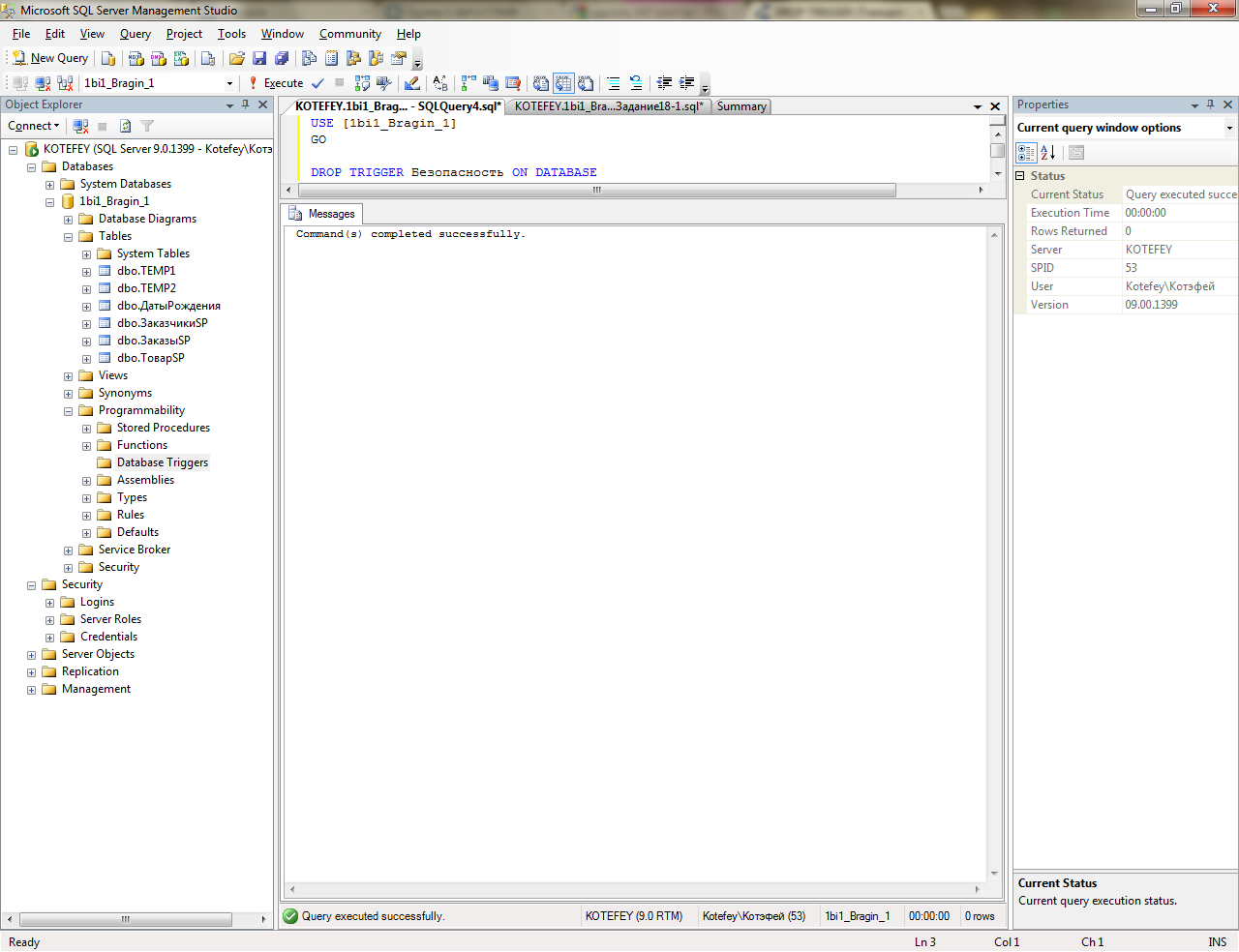Parse the query with the blue checkmark
1239x952 pixels.
click(317, 83)
